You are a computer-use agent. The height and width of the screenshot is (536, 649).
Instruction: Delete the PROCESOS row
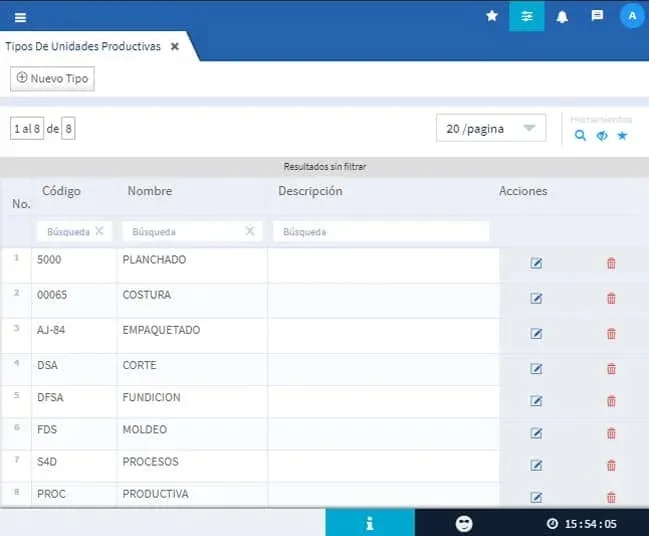[x=611, y=466]
